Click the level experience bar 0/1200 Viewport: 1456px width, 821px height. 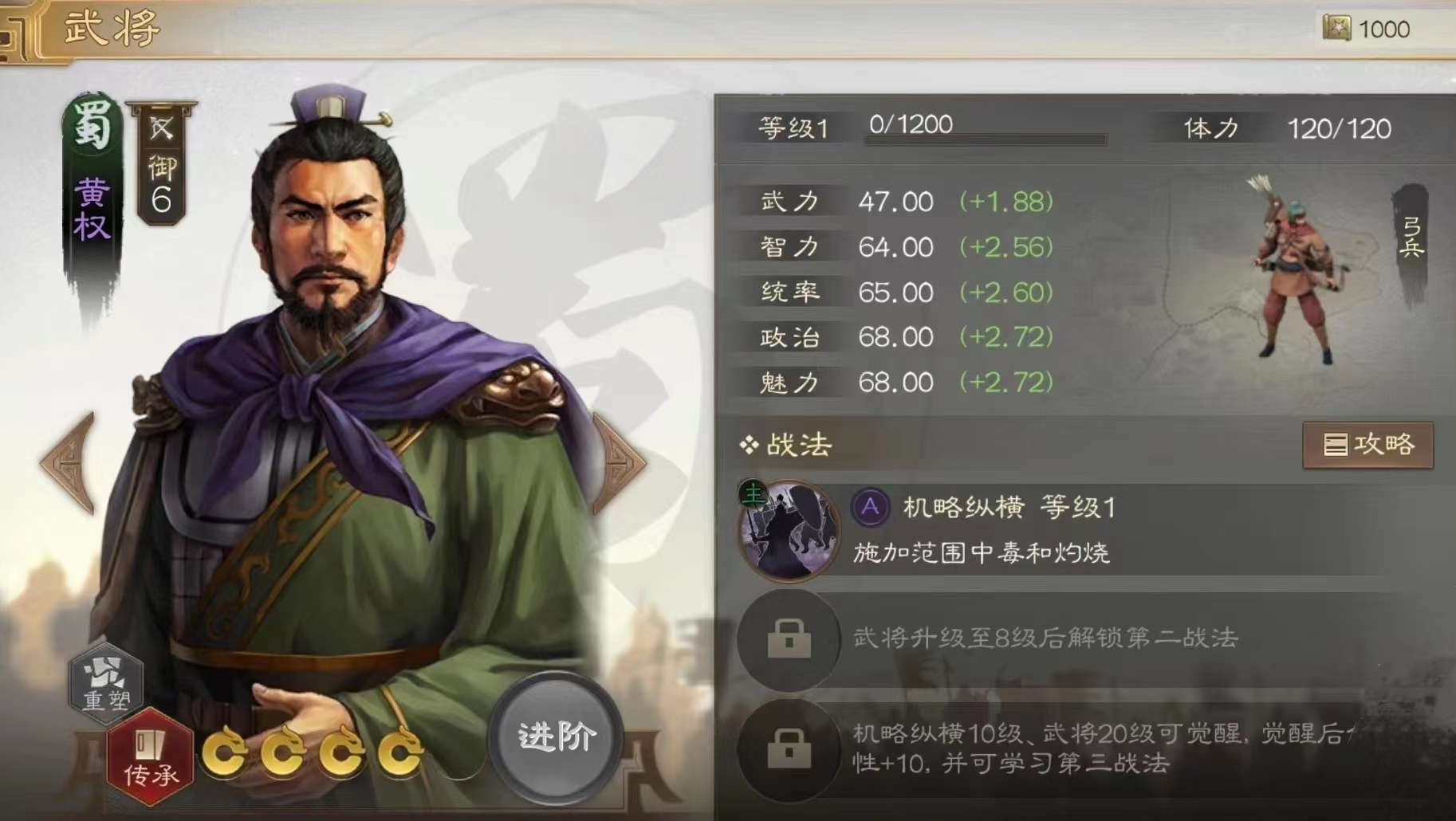[x=986, y=139]
